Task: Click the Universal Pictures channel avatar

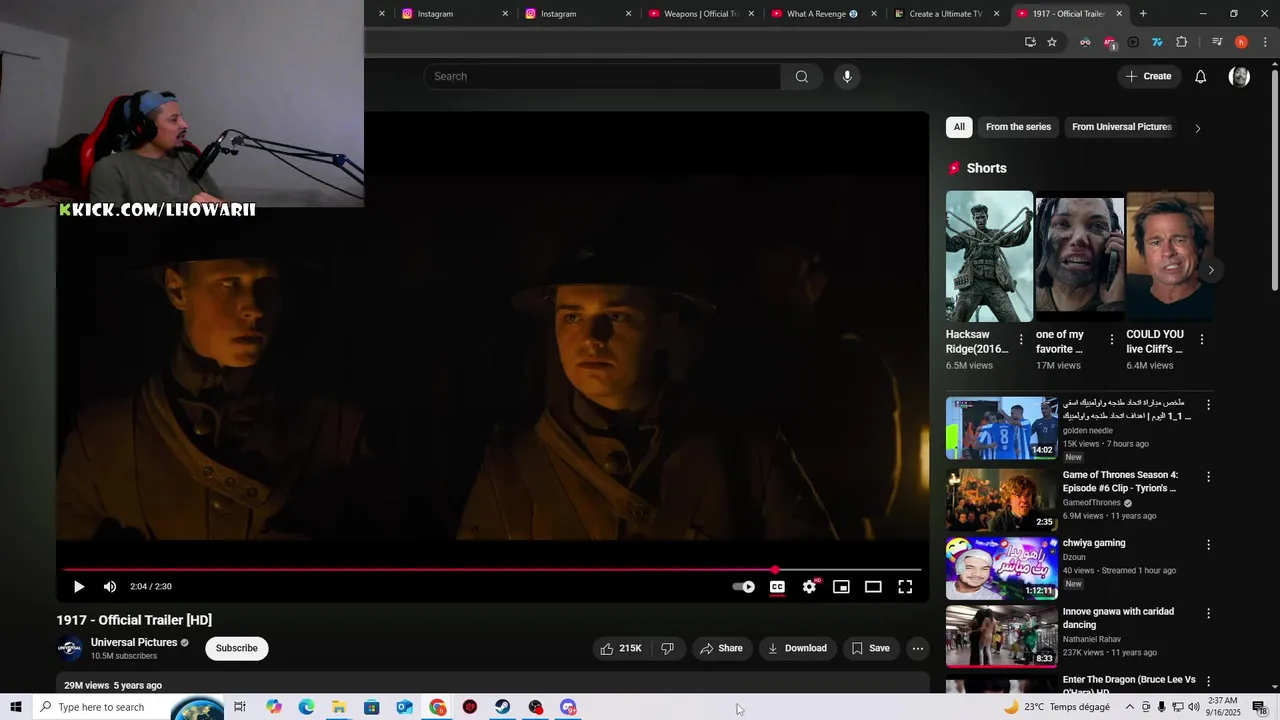Action: coord(70,649)
